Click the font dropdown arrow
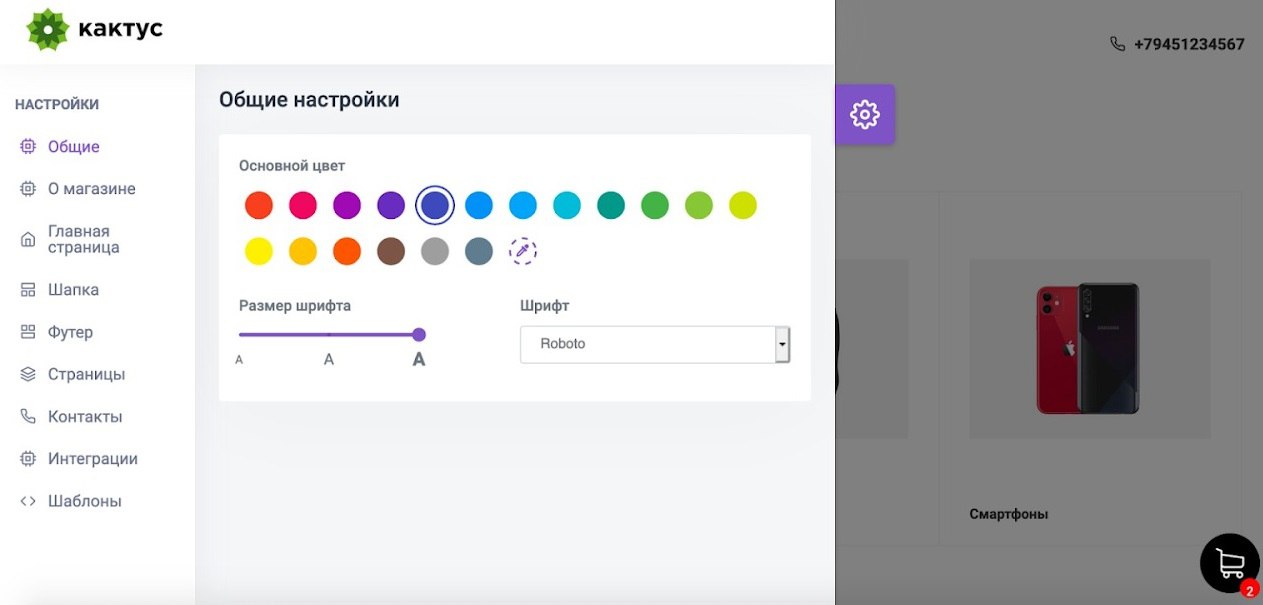 coord(782,344)
